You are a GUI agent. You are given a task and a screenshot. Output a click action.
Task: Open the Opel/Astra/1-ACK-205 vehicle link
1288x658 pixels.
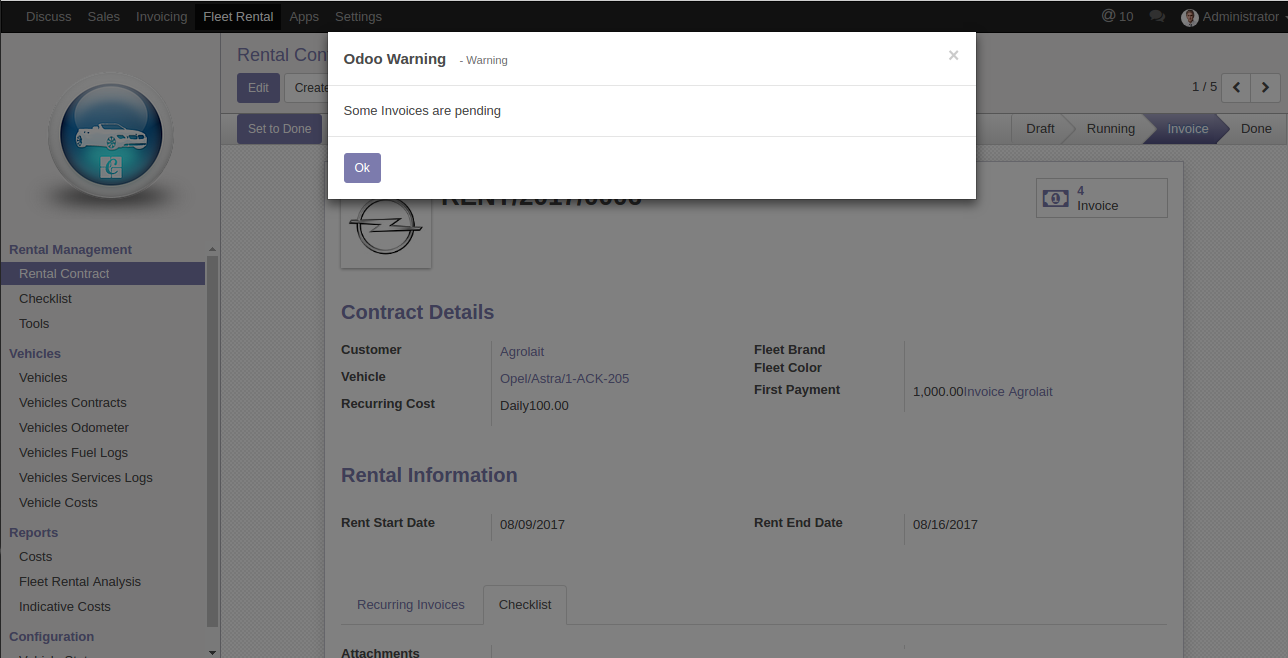564,379
